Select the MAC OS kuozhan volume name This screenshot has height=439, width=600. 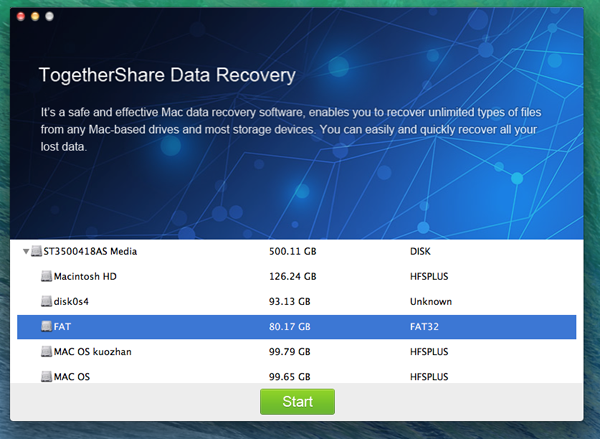(x=93, y=352)
